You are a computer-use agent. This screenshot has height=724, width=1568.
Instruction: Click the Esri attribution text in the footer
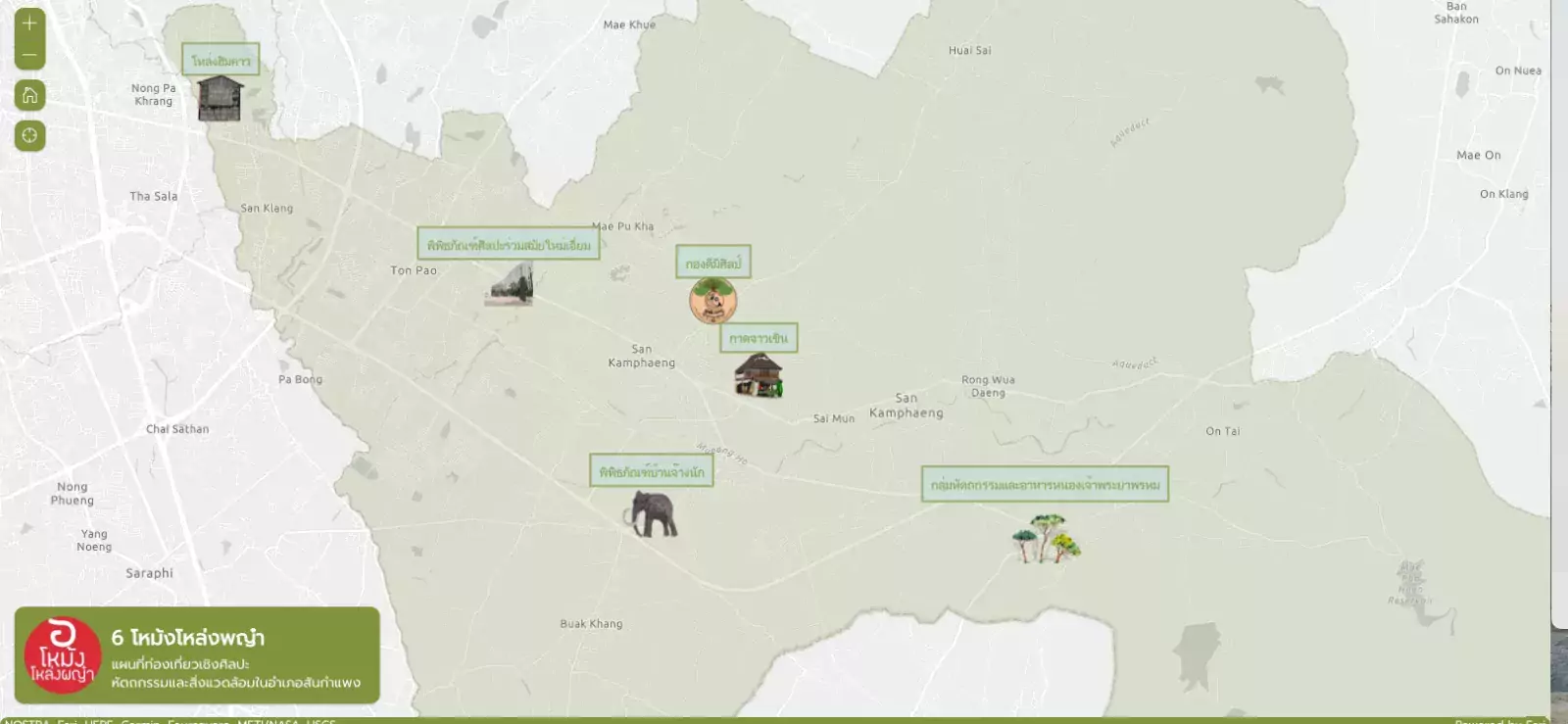67,721
